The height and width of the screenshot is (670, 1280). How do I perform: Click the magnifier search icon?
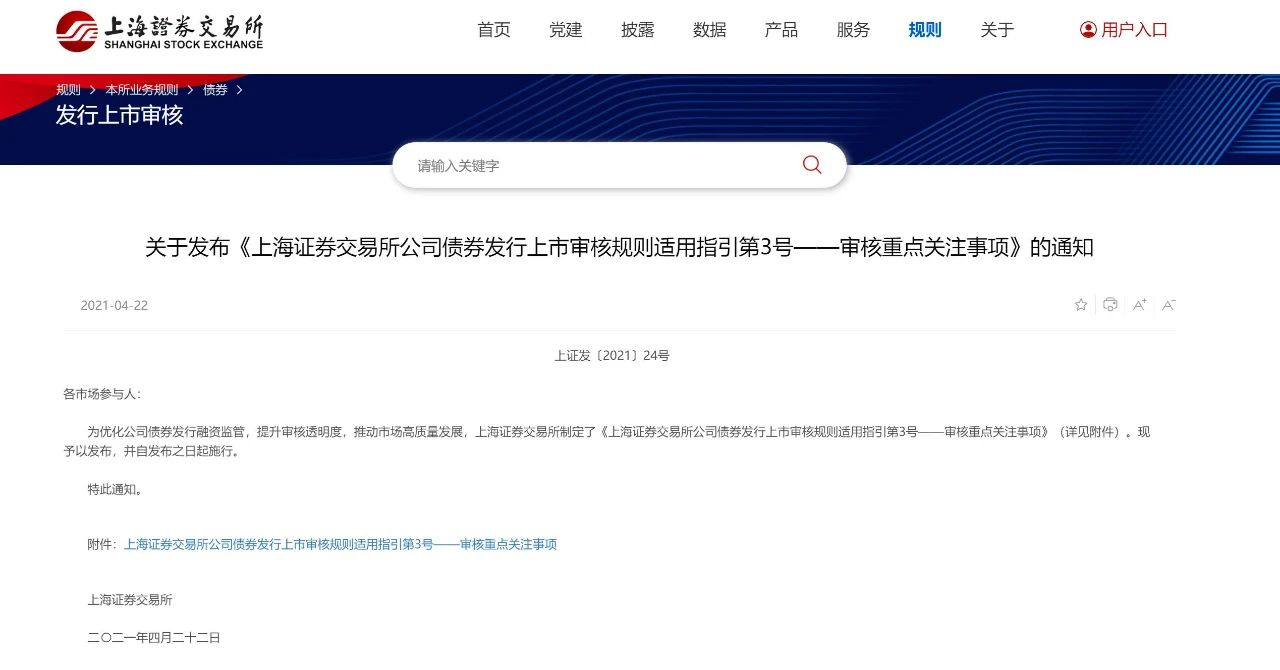pyautogui.click(x=812, y=165)
